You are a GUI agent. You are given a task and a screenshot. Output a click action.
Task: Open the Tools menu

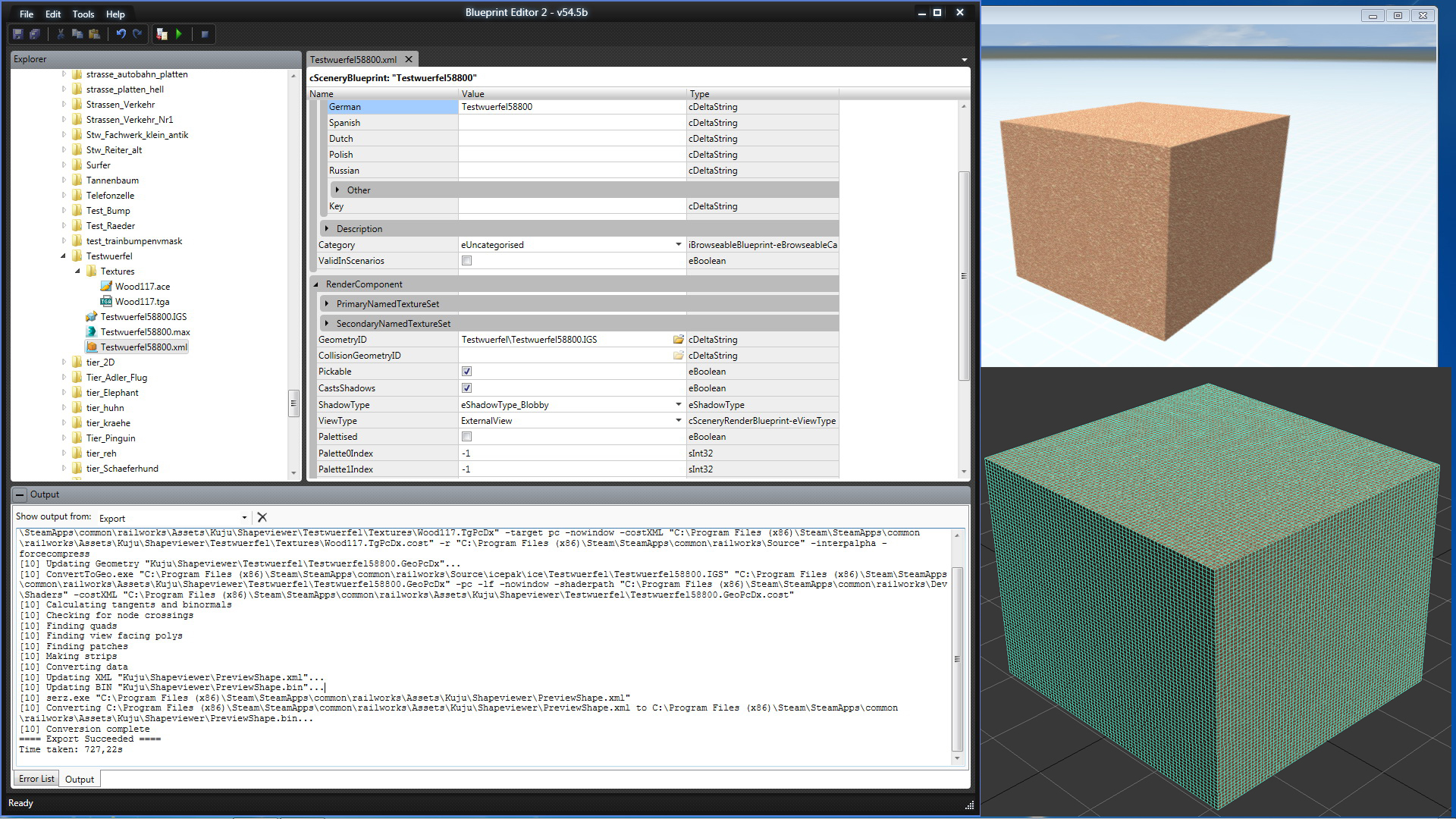(83, 14)
